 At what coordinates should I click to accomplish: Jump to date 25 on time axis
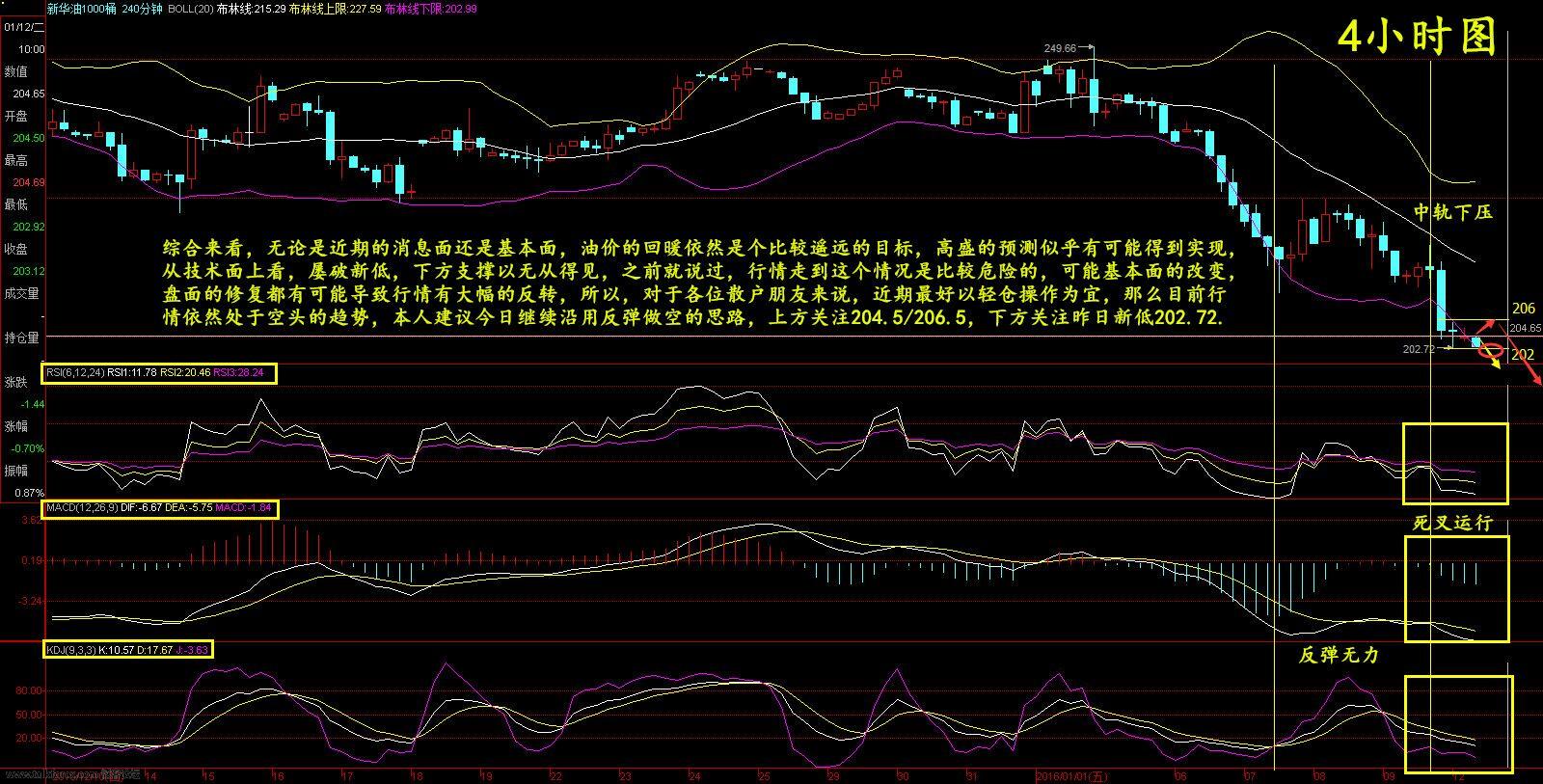click(x=764, y=776)
